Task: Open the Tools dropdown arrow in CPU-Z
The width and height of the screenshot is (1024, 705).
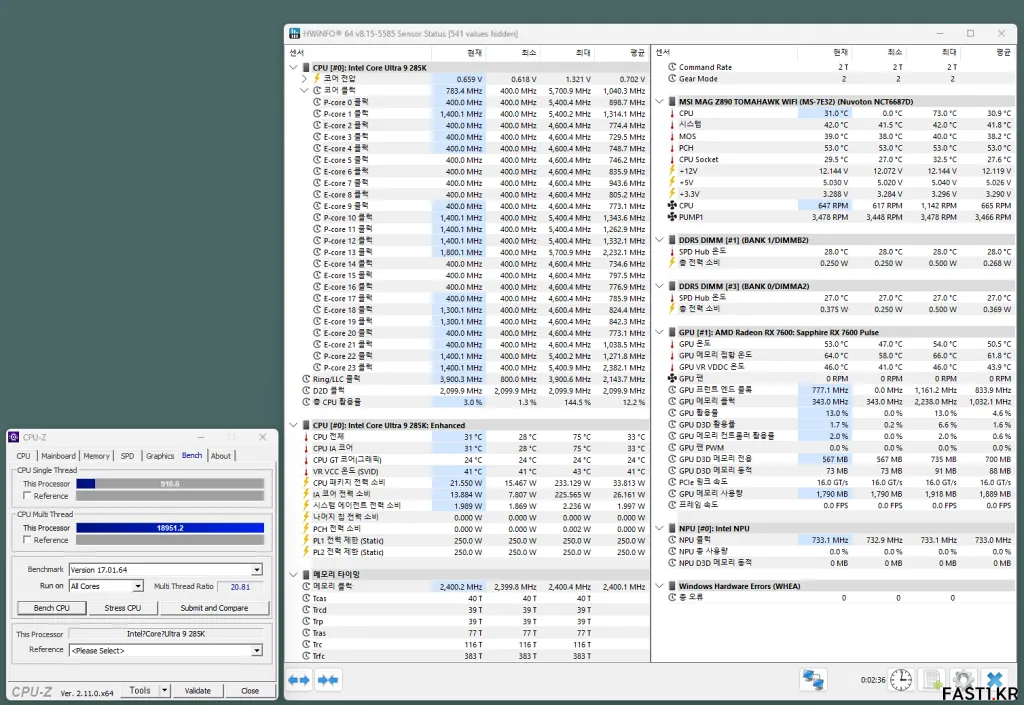Action: (165, 690)
